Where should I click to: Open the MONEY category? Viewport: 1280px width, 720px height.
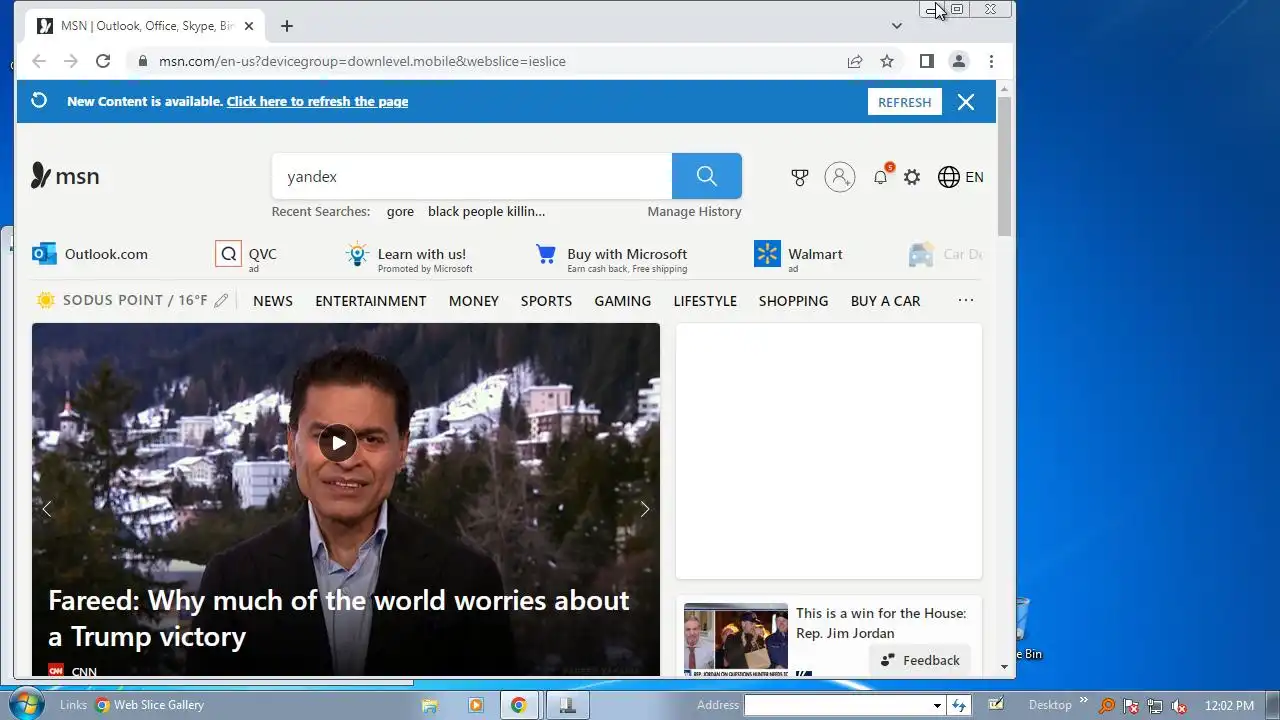click(x=474, y=301)
